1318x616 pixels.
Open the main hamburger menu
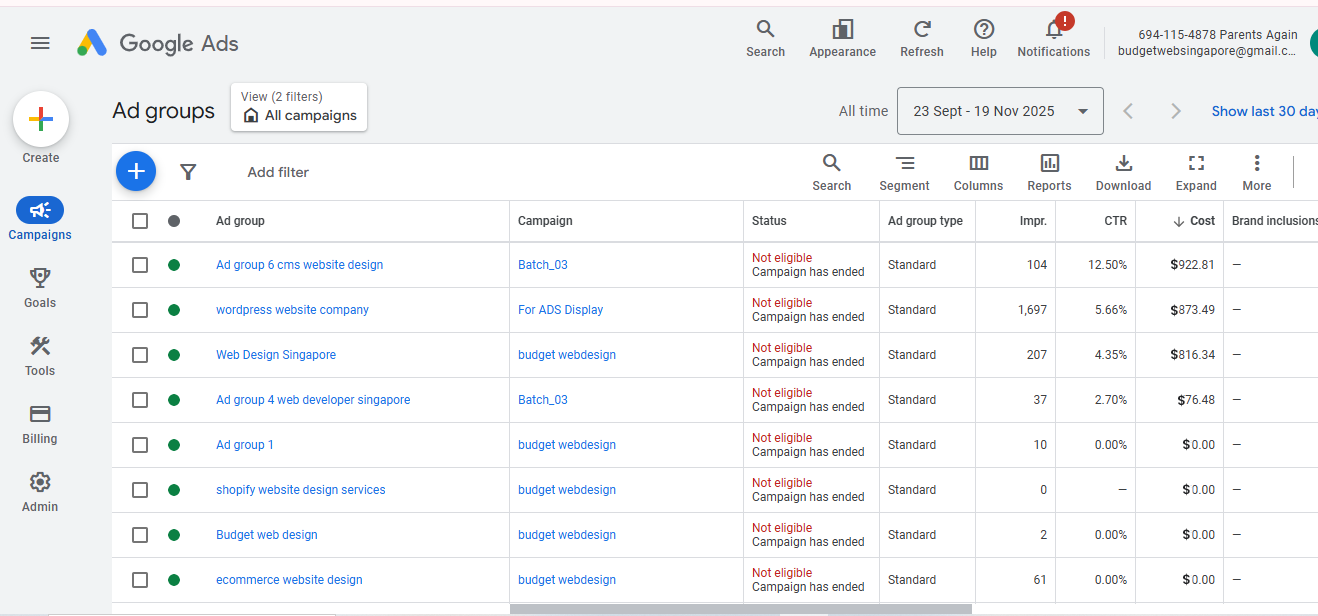[x=40, y=43]
